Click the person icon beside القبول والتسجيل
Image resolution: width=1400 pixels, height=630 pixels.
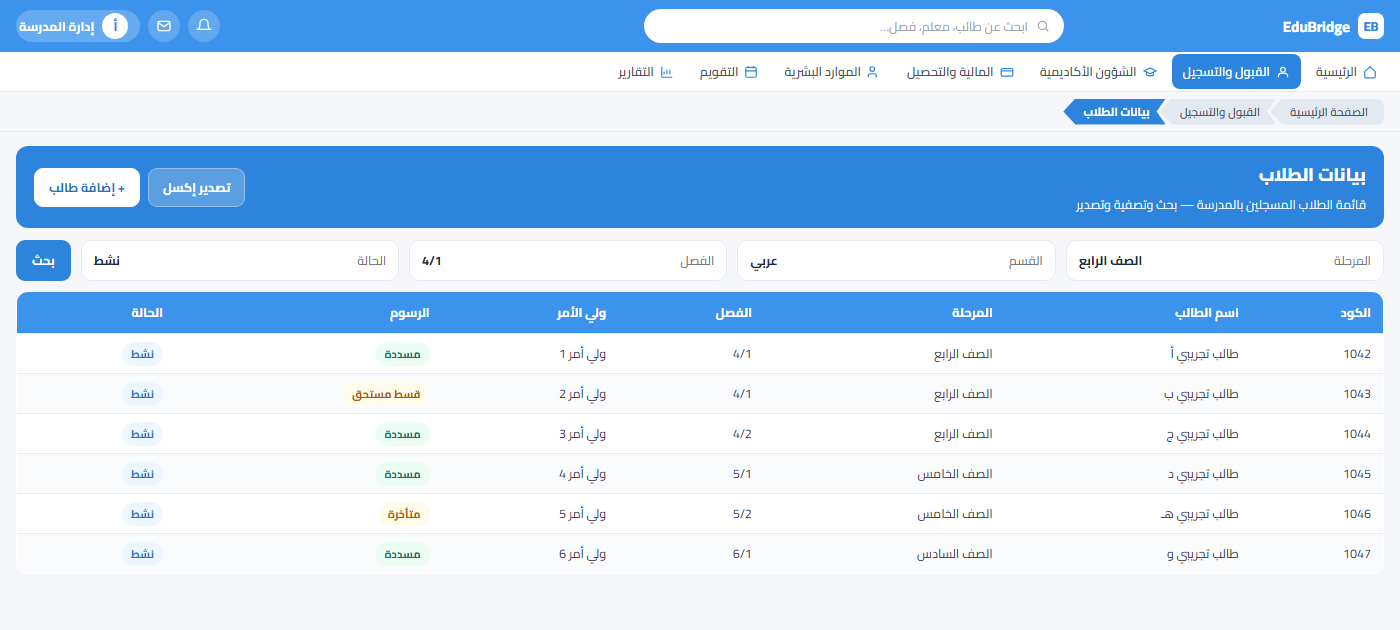tap(1283, 72)
